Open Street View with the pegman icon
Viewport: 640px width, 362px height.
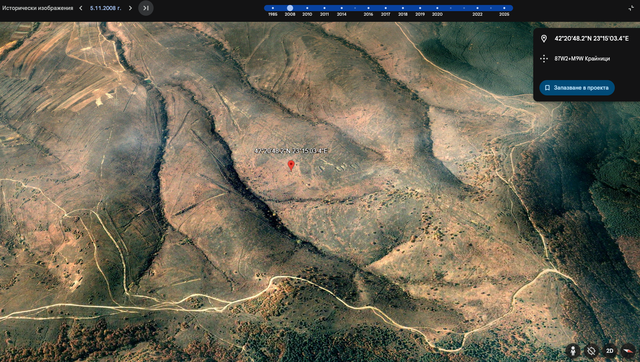click(573, 351)
